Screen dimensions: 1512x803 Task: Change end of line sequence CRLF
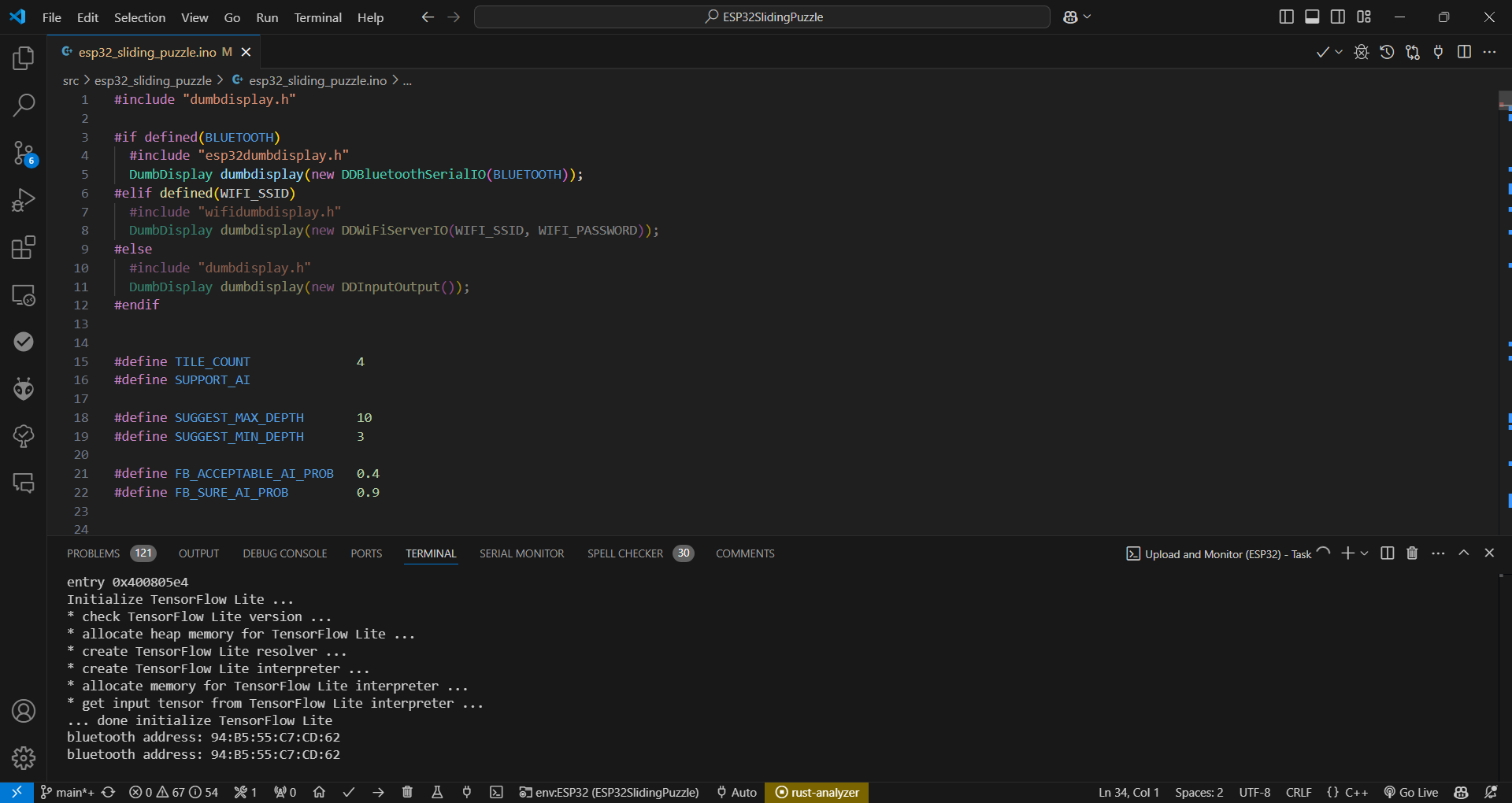(1299, 792)
